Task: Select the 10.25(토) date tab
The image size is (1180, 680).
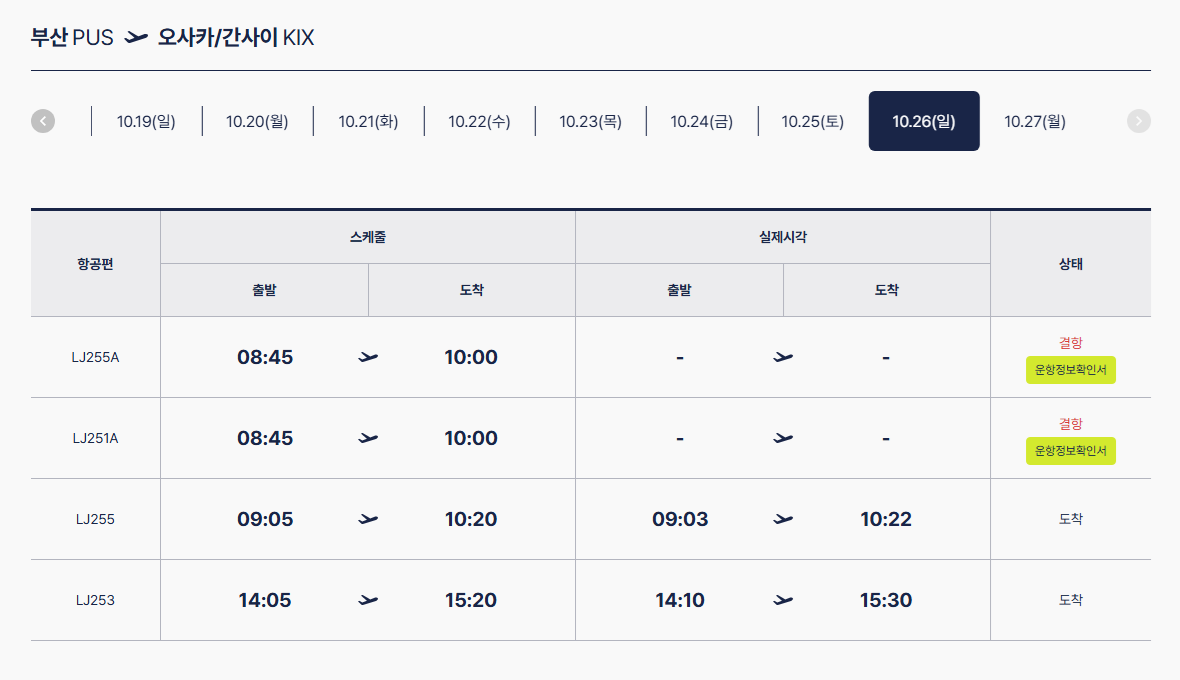Action: pyautogui.click(x=812, y=121)
